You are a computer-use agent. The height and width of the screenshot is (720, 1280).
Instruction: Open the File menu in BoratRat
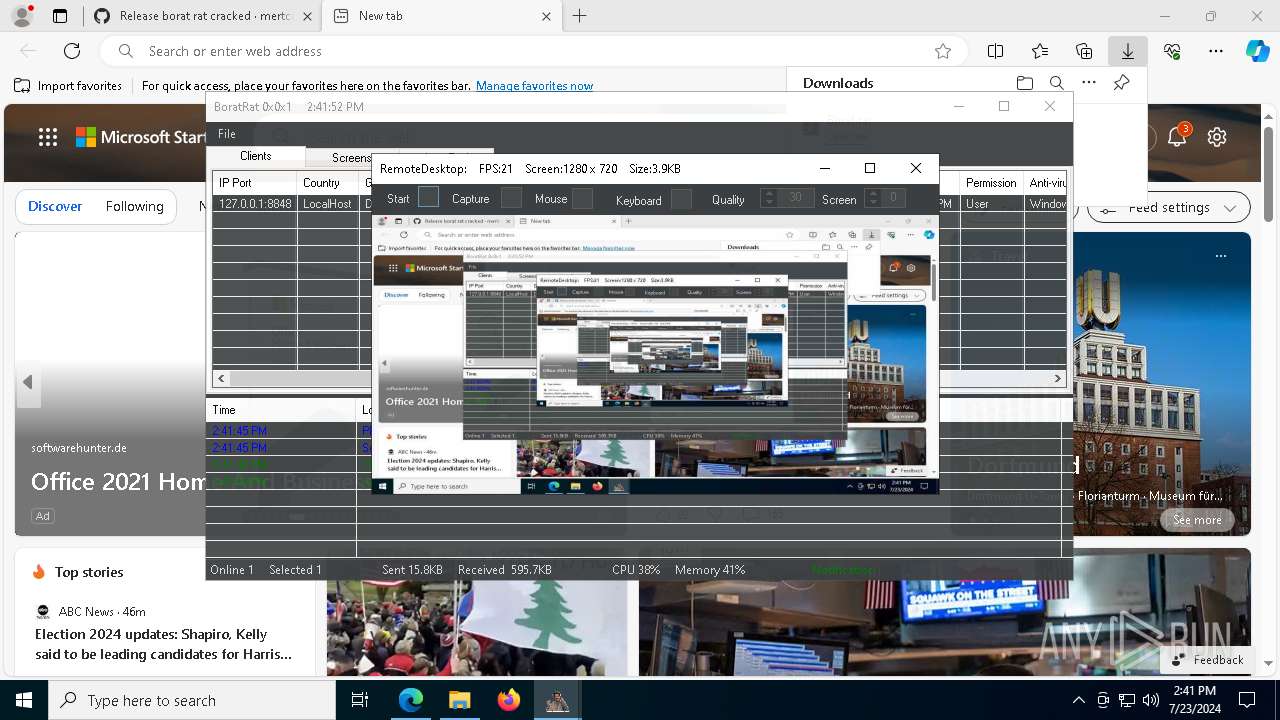227,134
